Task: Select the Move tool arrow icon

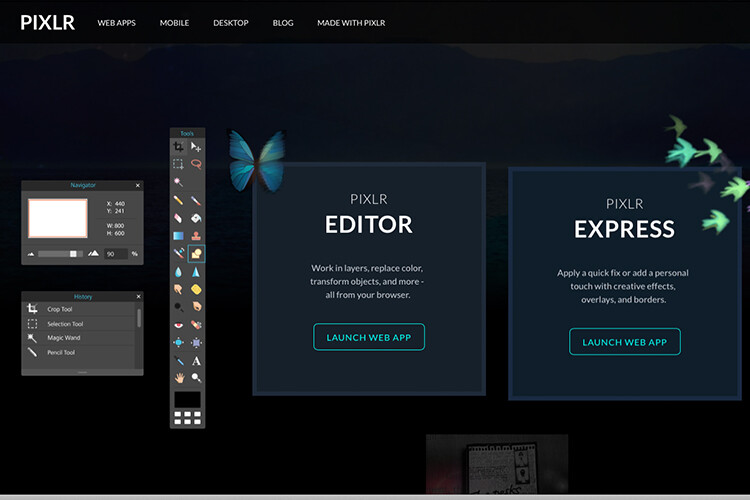Action: (x=196, y=146)
